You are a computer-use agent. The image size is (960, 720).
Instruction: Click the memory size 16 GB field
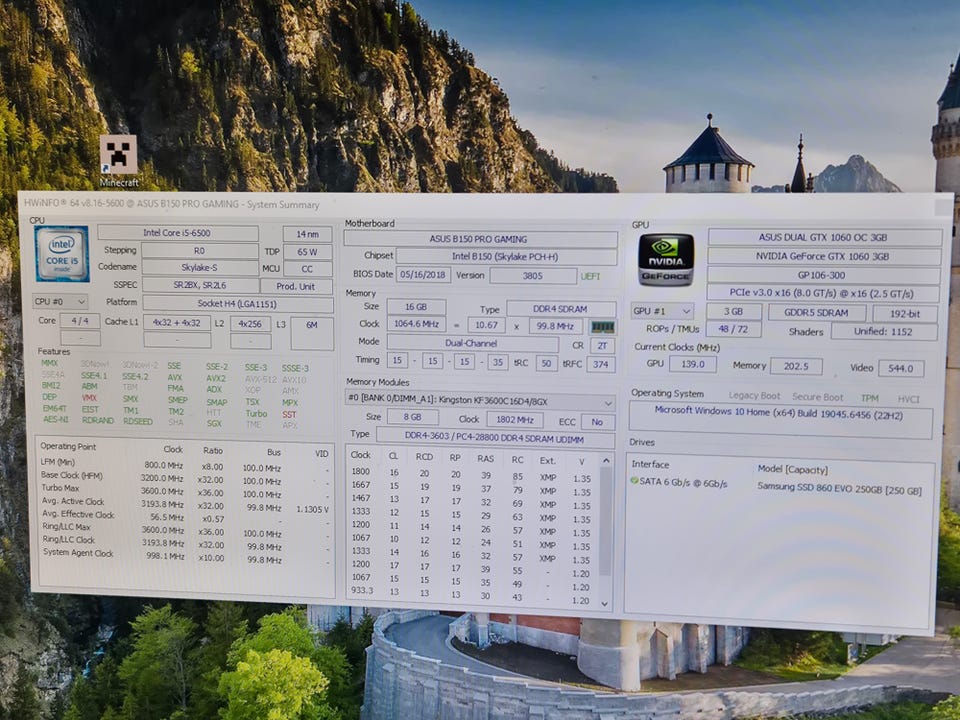click(416, 307)
